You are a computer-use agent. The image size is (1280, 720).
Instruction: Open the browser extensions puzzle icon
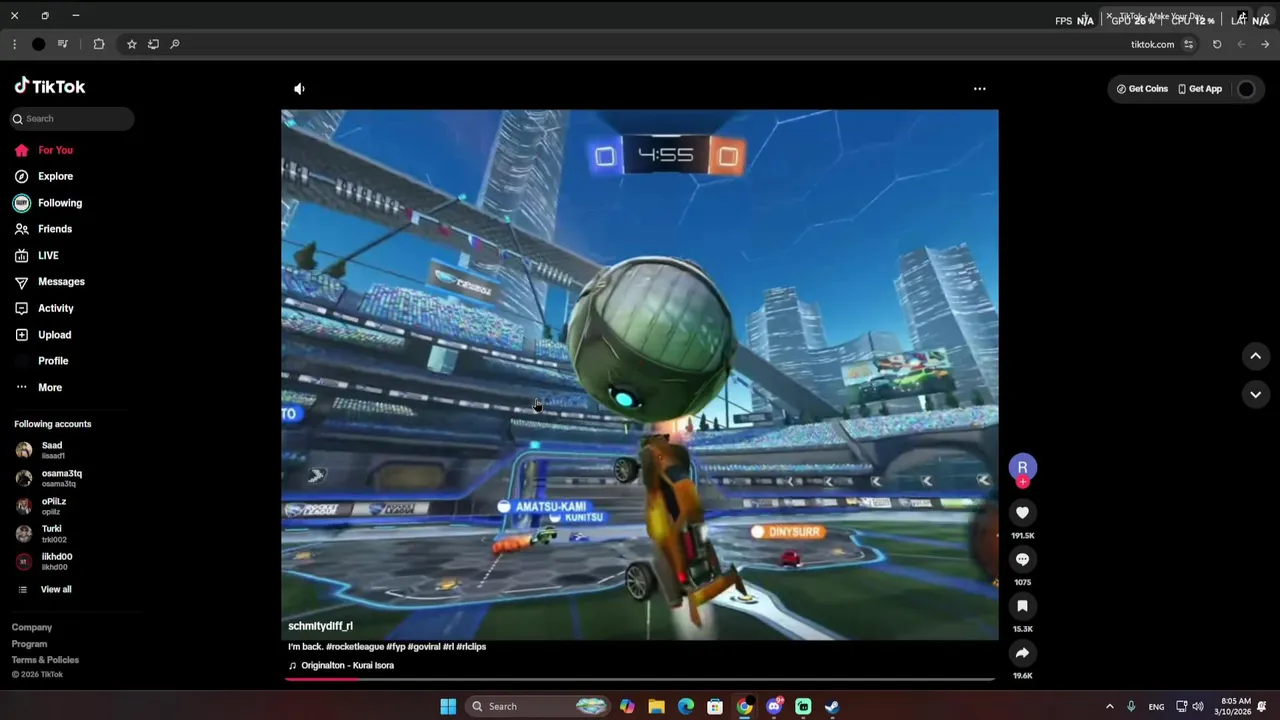tap(99, 44)
